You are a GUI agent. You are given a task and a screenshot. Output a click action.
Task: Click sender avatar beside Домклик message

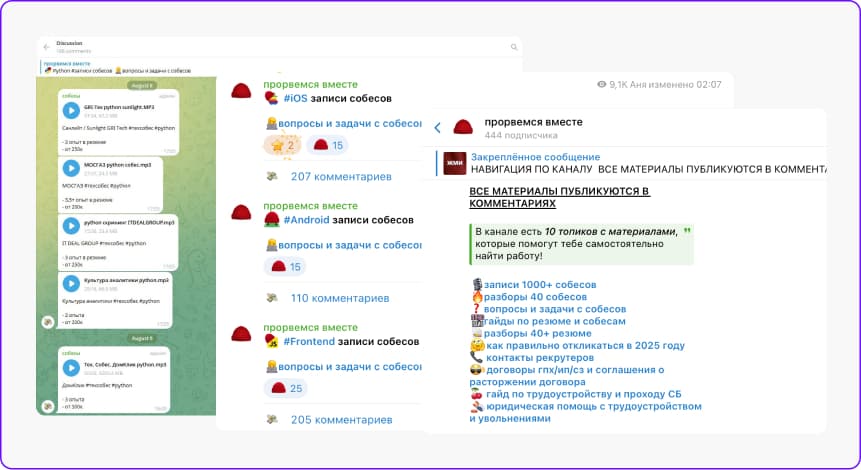pyautogui.click(x=48, y=407)
